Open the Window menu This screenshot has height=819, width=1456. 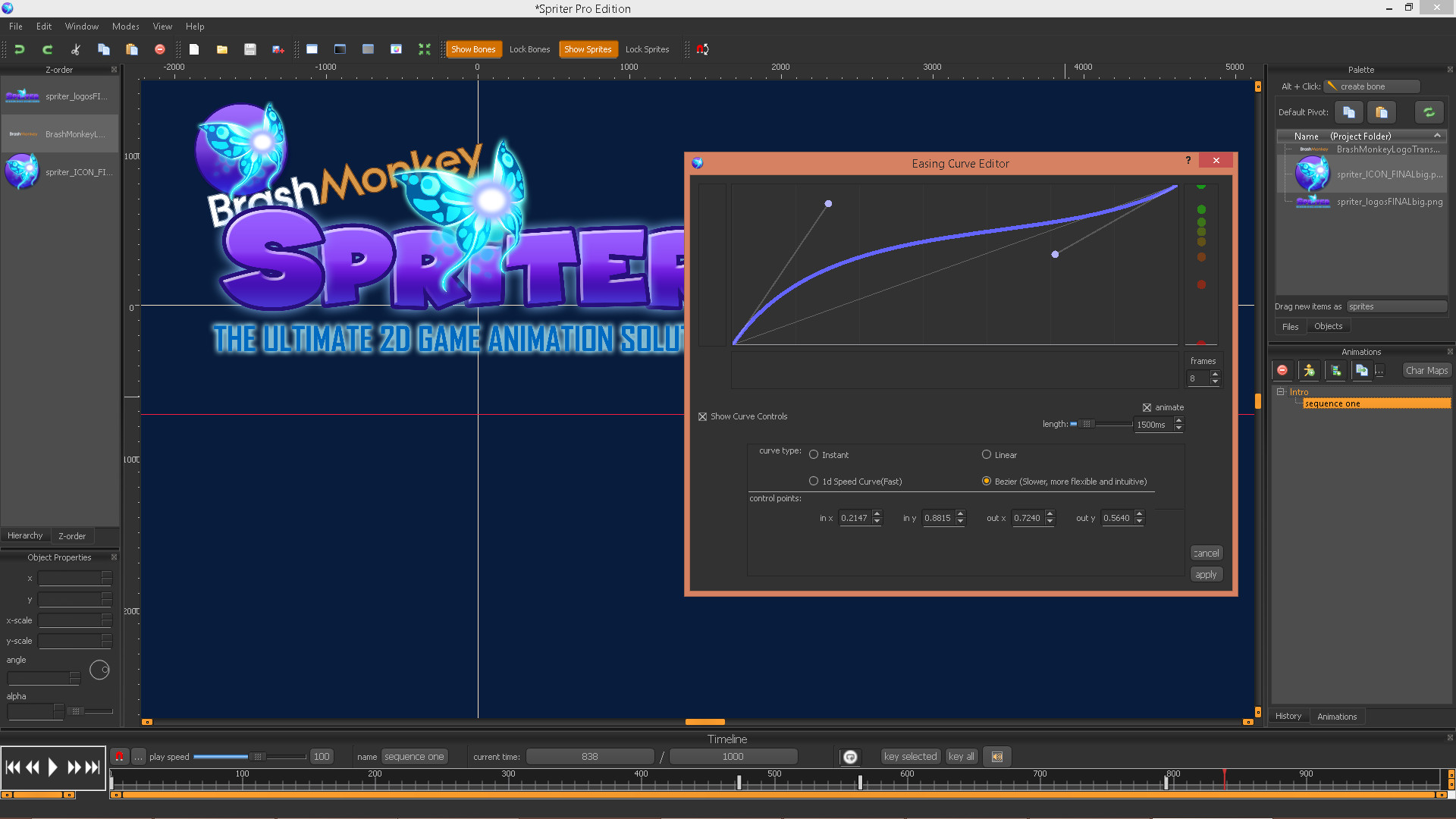point(86,26)
